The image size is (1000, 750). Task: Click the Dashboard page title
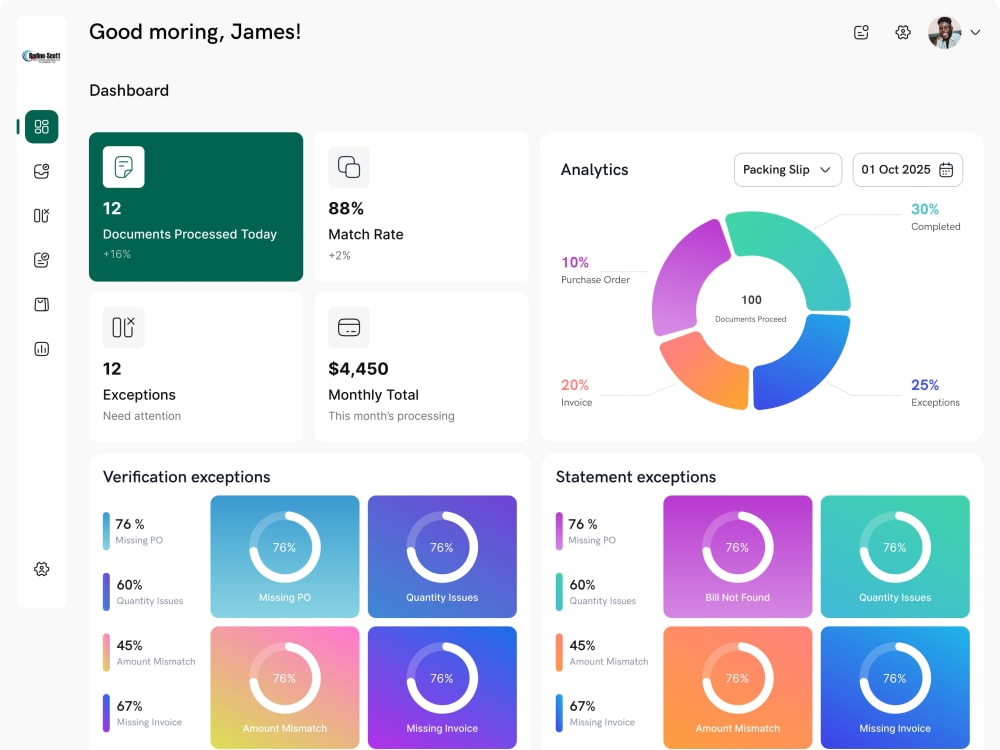[x=129, y=91]
